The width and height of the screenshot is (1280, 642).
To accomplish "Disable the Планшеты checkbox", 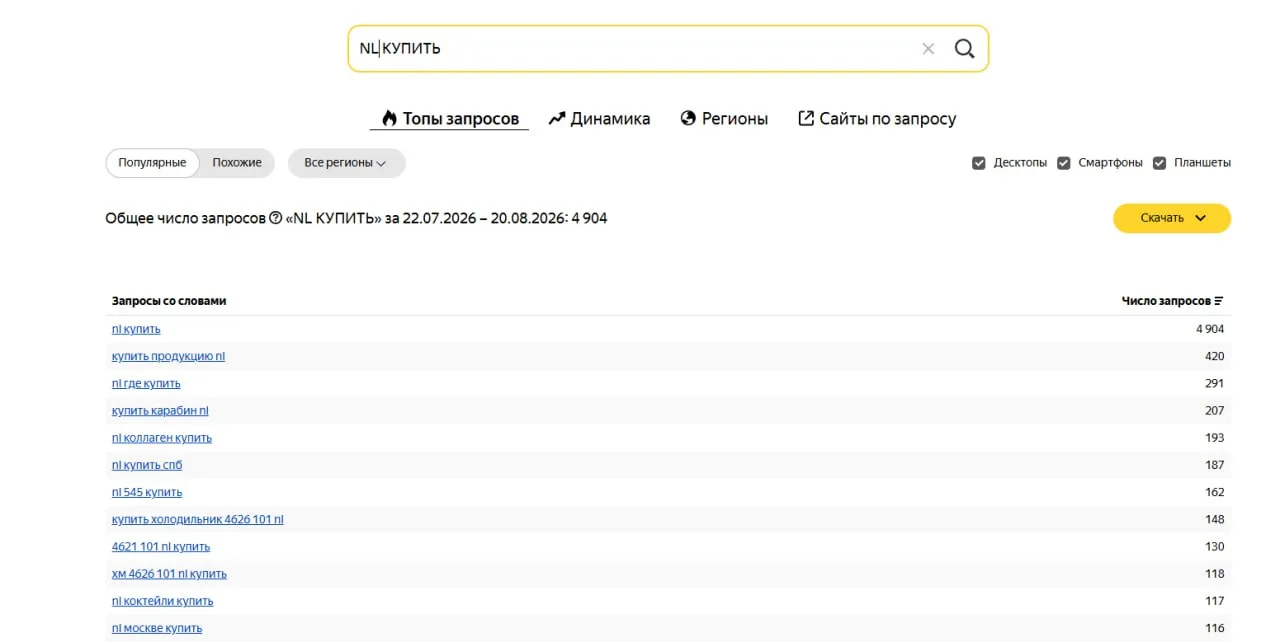I will tap(1160, 163).
